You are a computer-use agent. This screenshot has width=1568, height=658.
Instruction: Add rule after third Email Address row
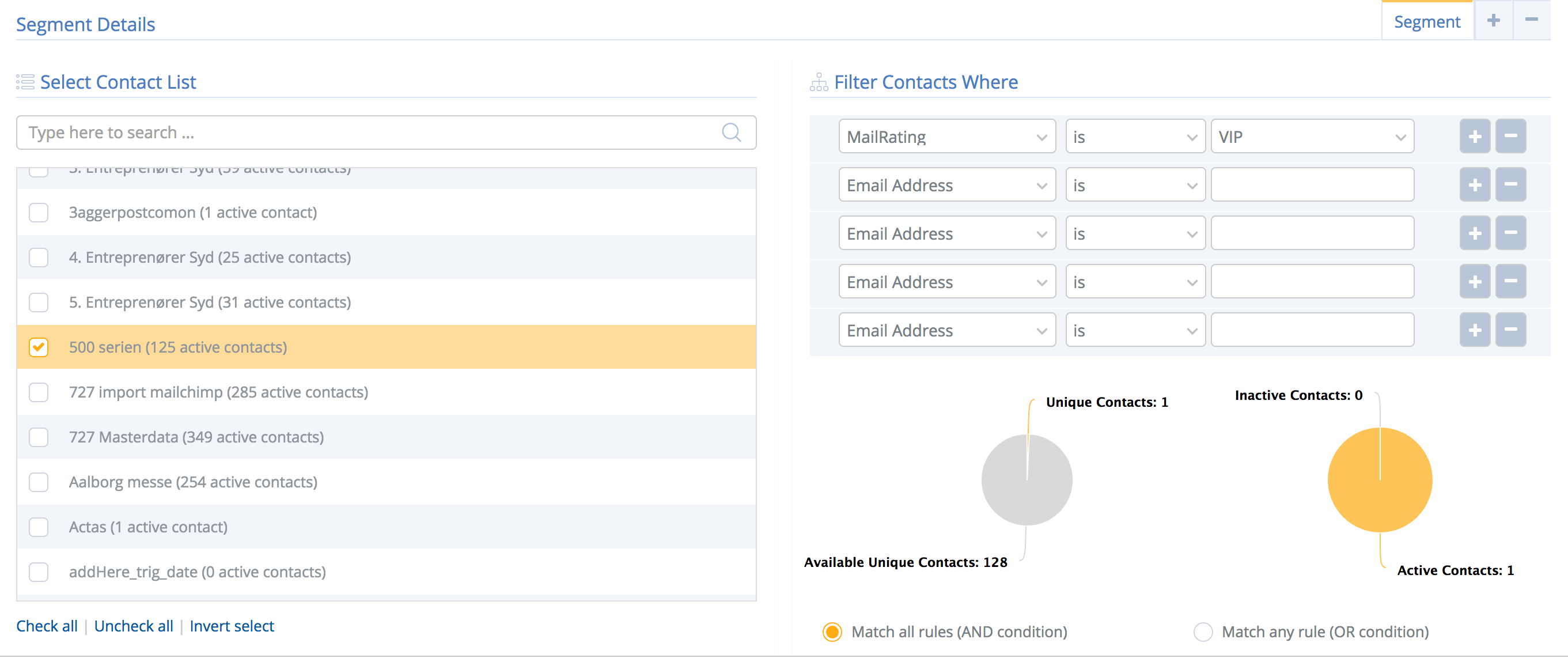point(1475,281)
